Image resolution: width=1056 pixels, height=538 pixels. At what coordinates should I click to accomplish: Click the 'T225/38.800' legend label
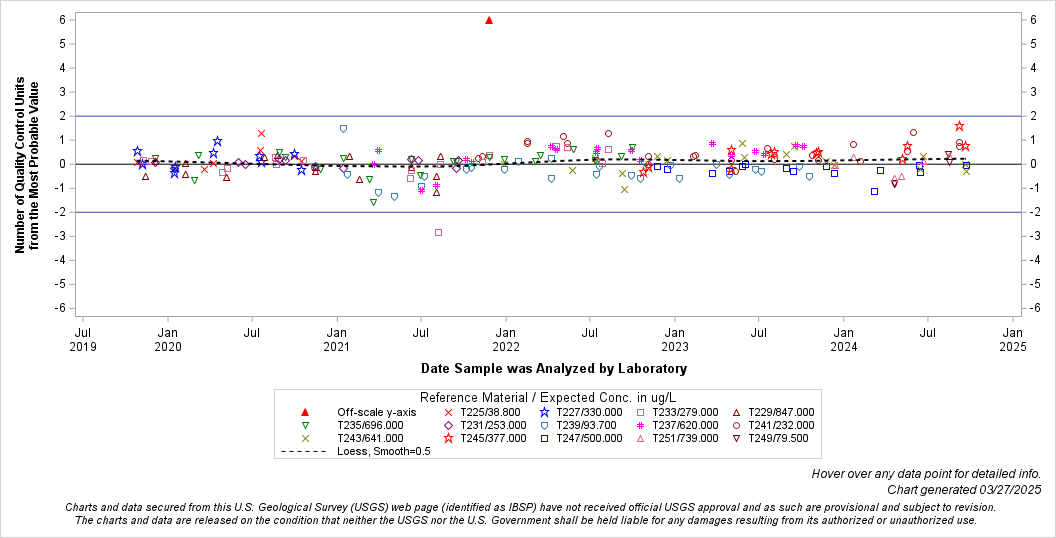point(490,412)
